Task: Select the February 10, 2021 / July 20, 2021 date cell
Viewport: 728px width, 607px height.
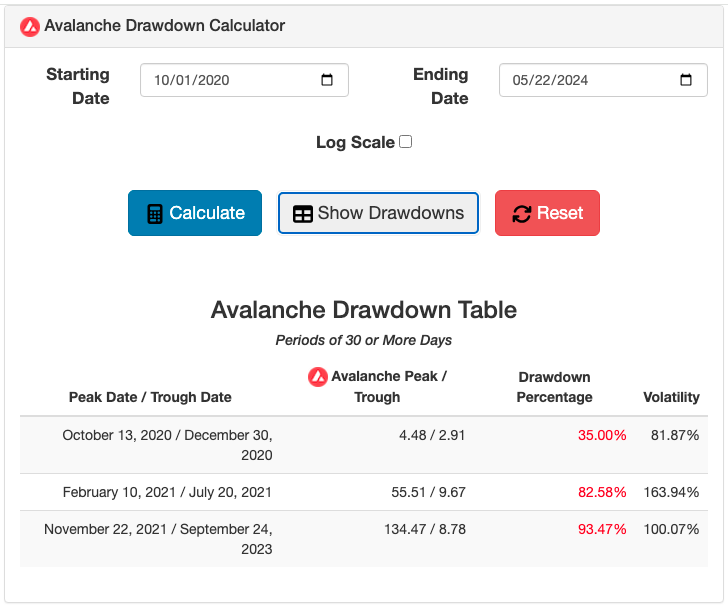Action: pyautogui.click(x=167, y=492)
